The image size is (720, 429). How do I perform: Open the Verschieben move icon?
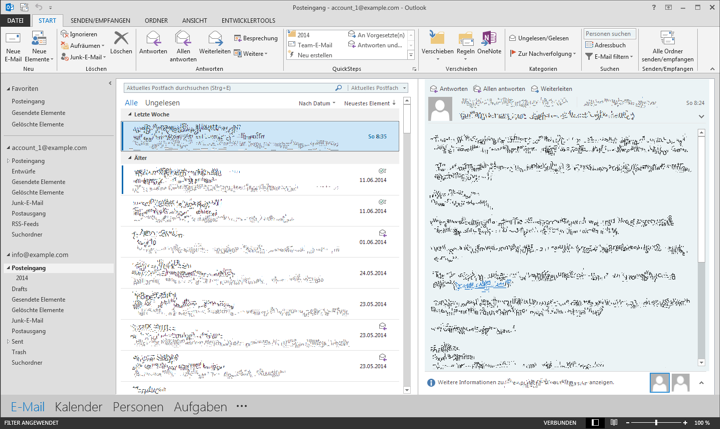(x=437, y=38)
